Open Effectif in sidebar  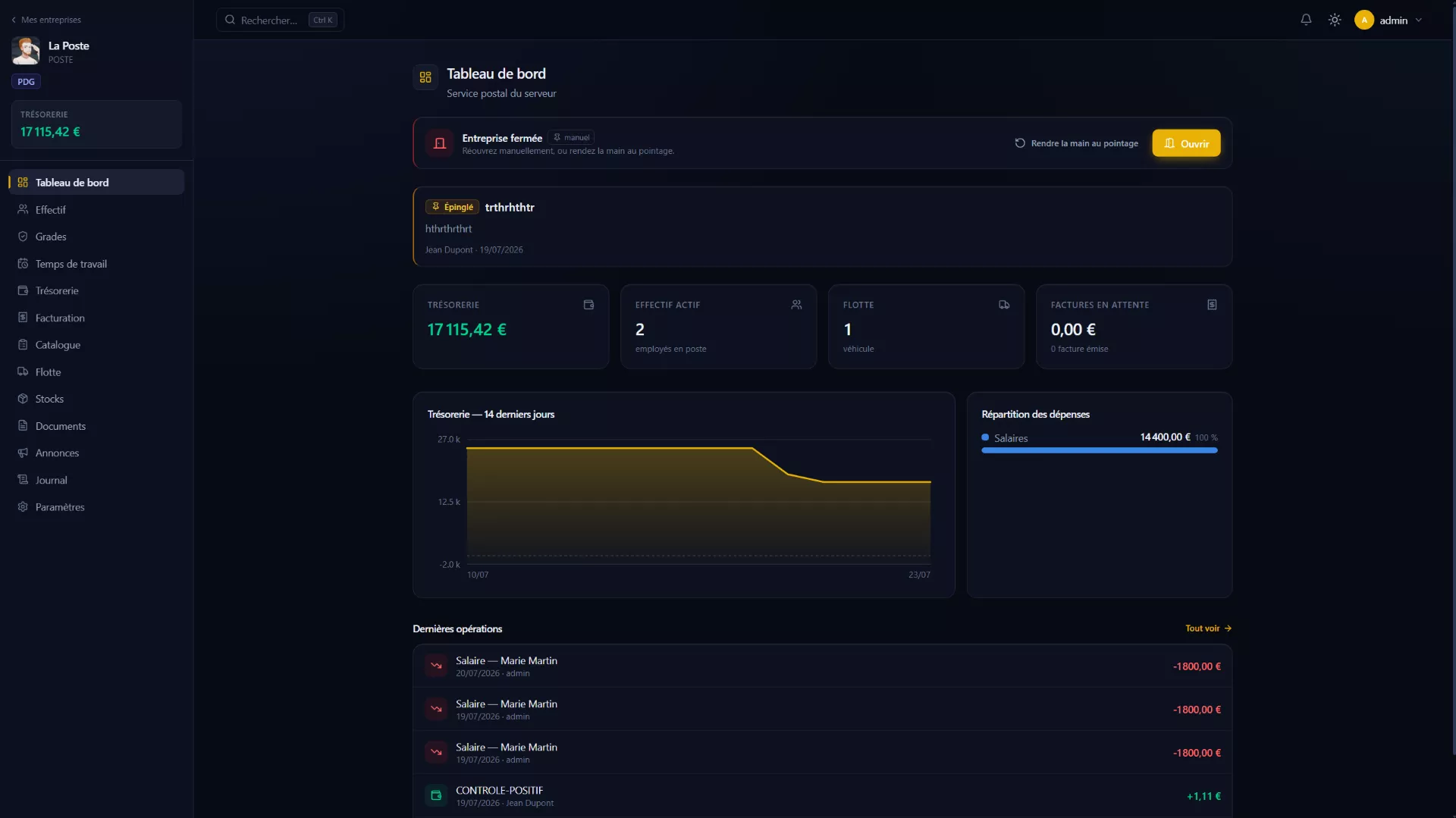click(96, 209)
